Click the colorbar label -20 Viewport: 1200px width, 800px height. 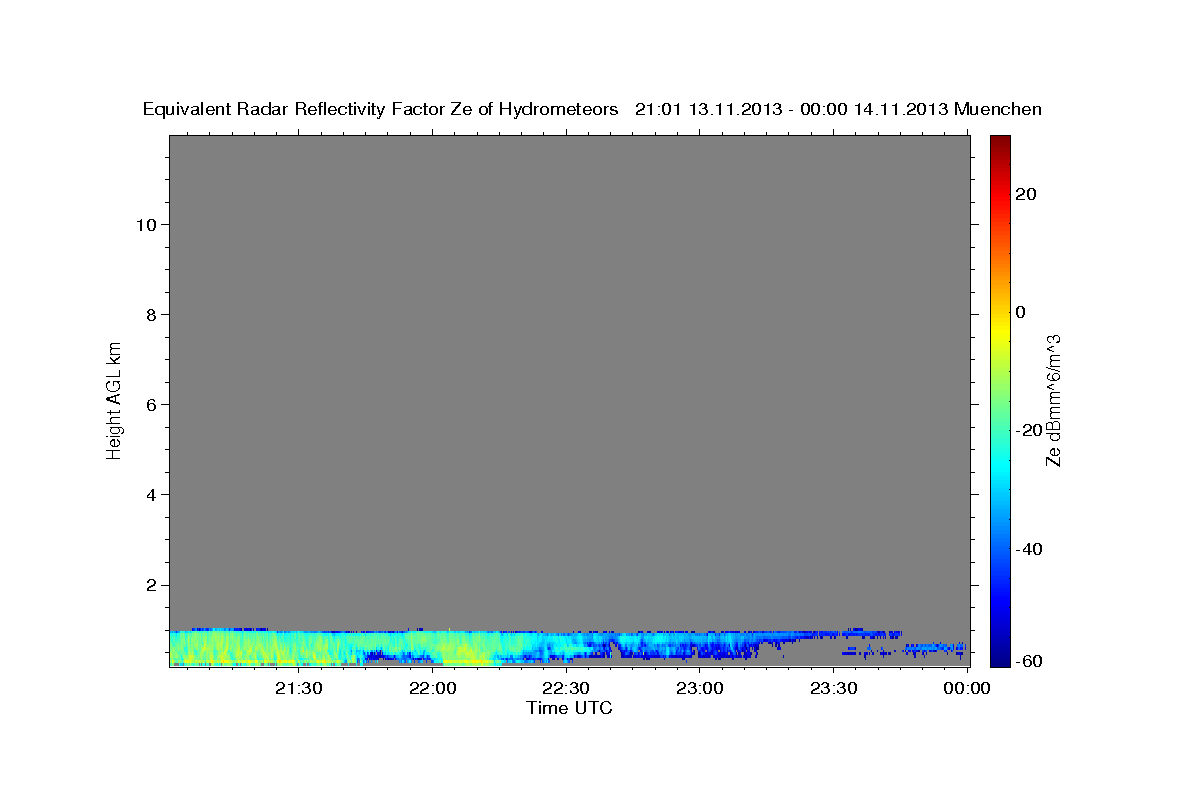[1029, 430]
